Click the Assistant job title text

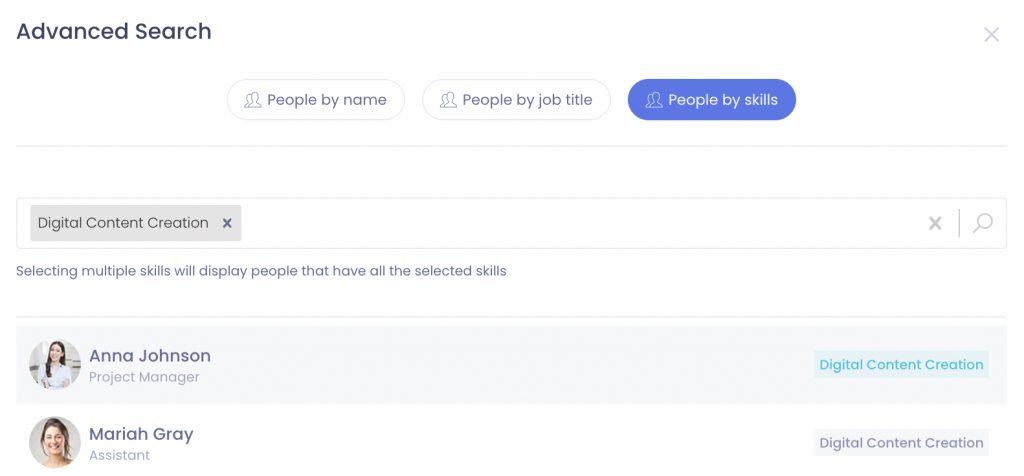coord(119,456)
